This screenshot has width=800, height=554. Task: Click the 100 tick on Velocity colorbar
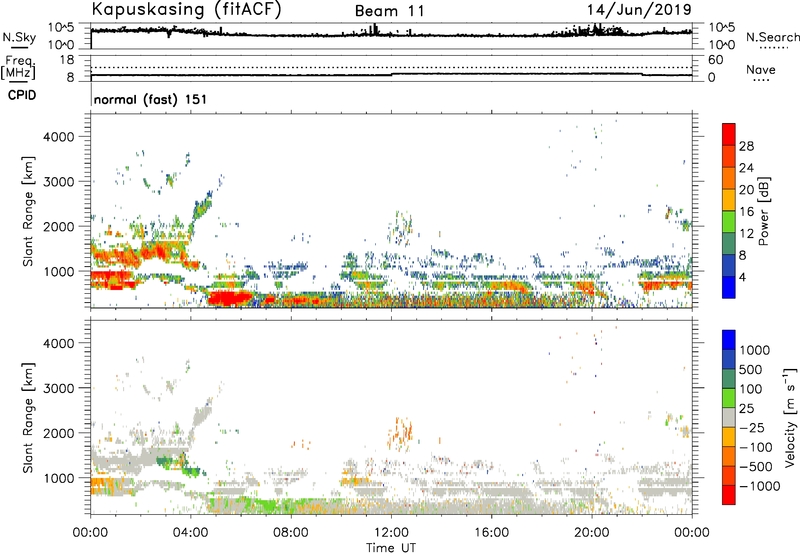[x=751, y=389]
